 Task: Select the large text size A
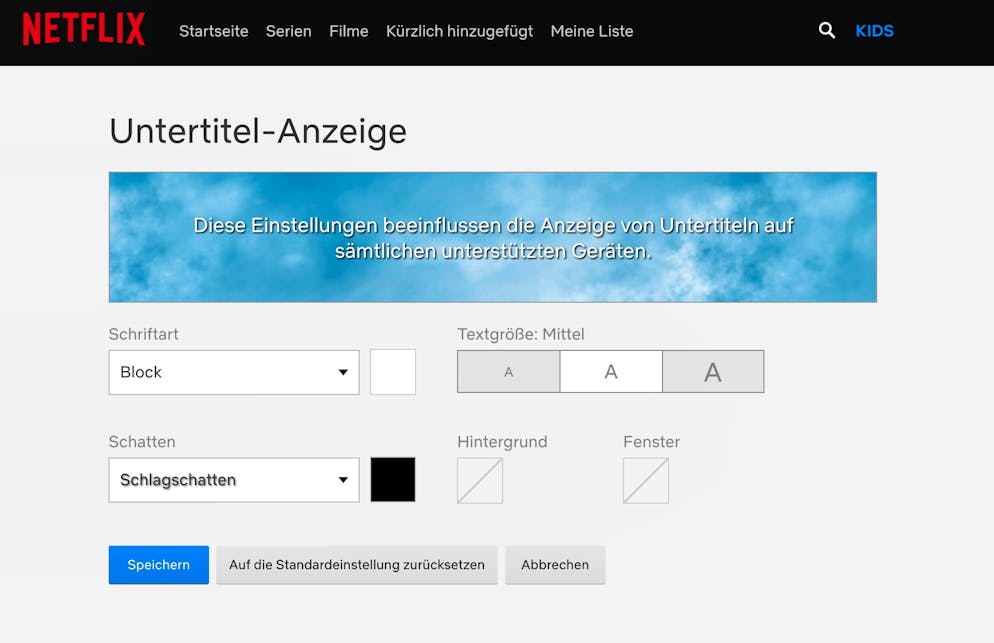[713, 372]
